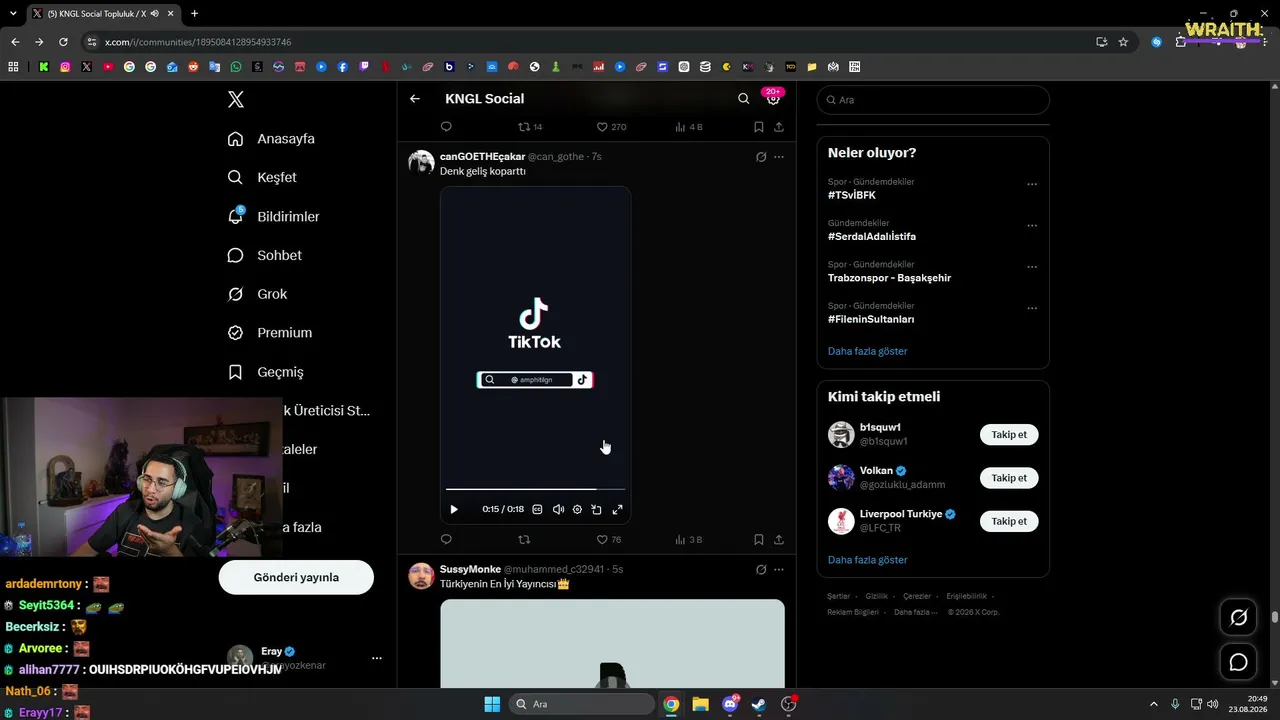Show hidden system tray icons
Screen dimensions: 1280x720
point(1153,704)
